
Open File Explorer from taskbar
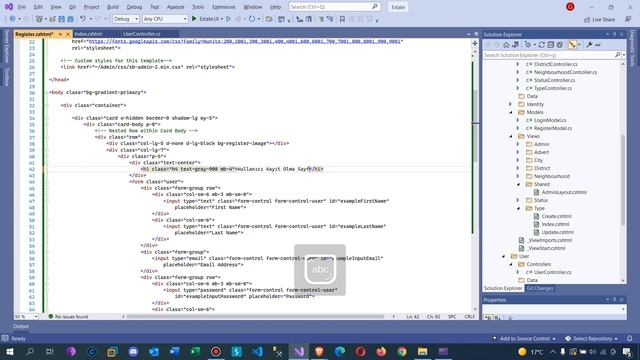422,351
